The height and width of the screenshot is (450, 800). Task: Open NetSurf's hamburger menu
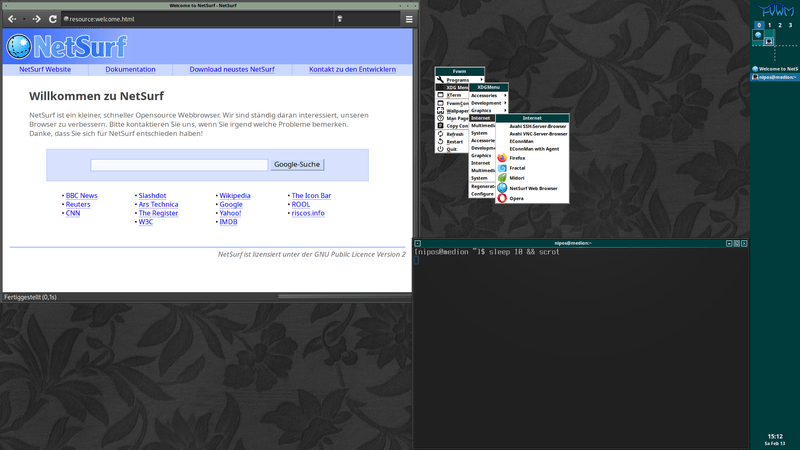tap(409, 19)
